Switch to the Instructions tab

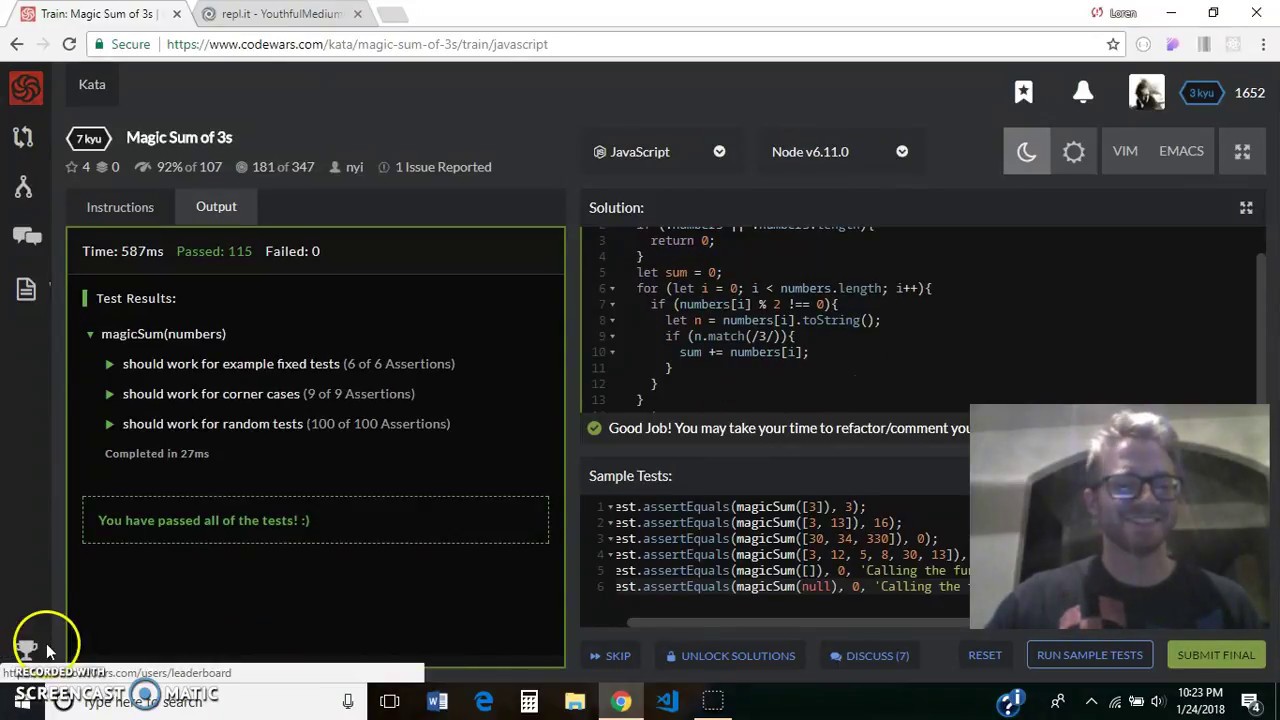click(x=120, y=207)
